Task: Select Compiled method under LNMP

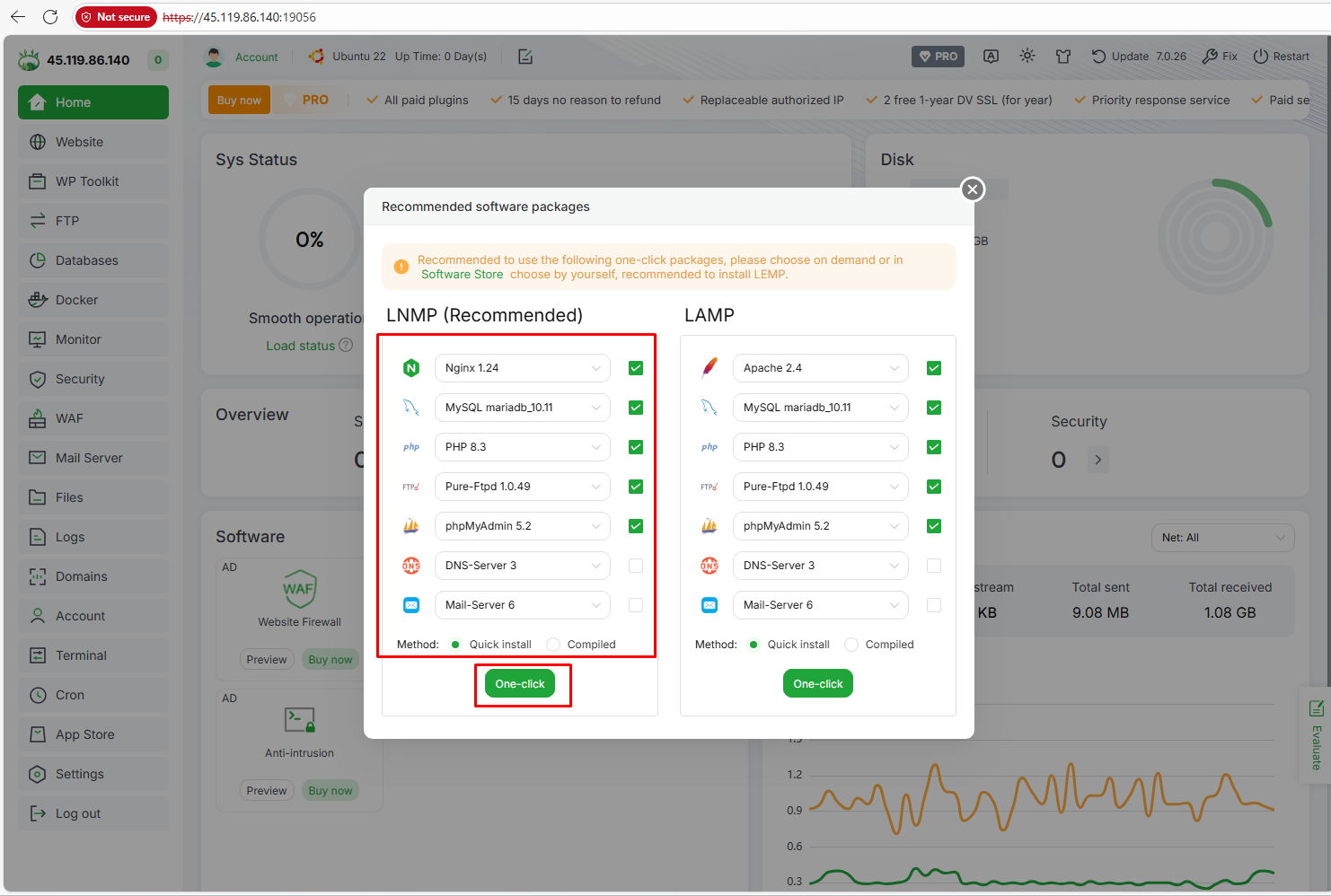Action: [554, 645]
